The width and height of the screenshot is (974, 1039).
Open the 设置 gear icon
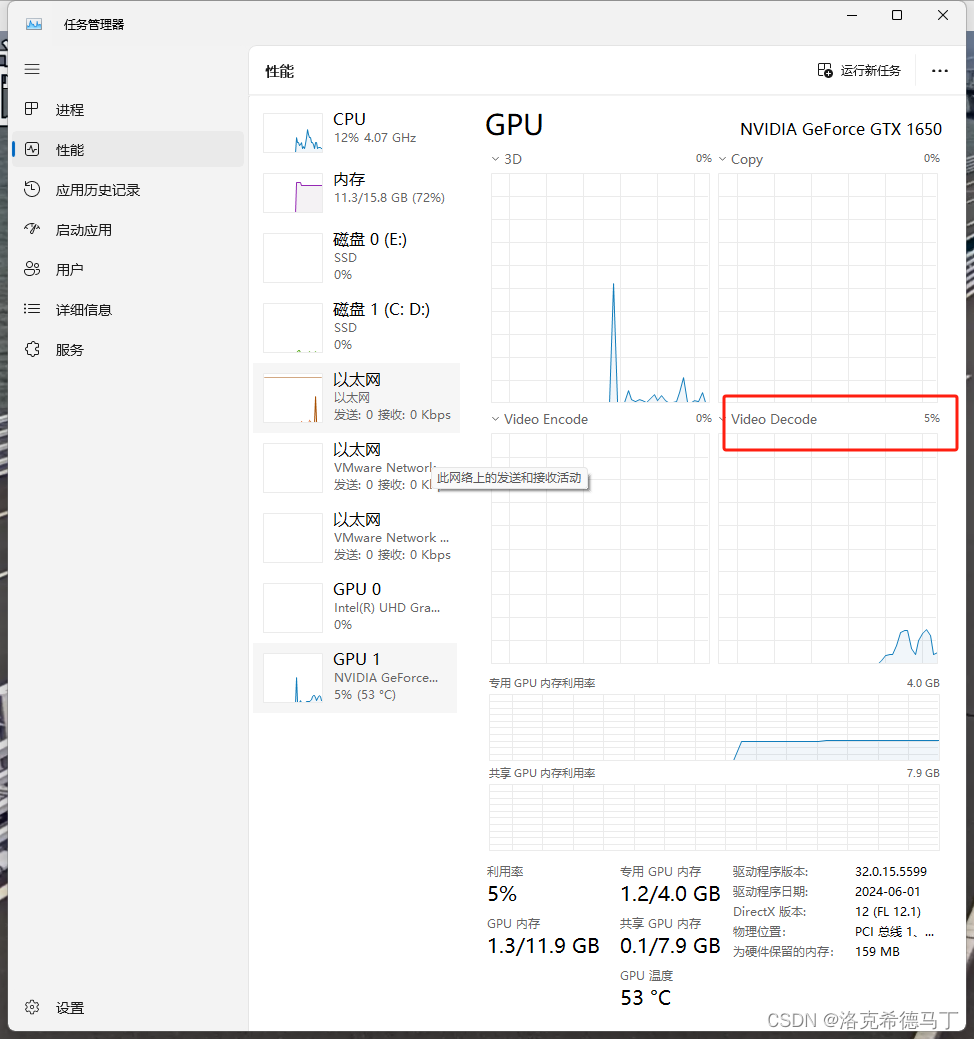(33, 1007)
